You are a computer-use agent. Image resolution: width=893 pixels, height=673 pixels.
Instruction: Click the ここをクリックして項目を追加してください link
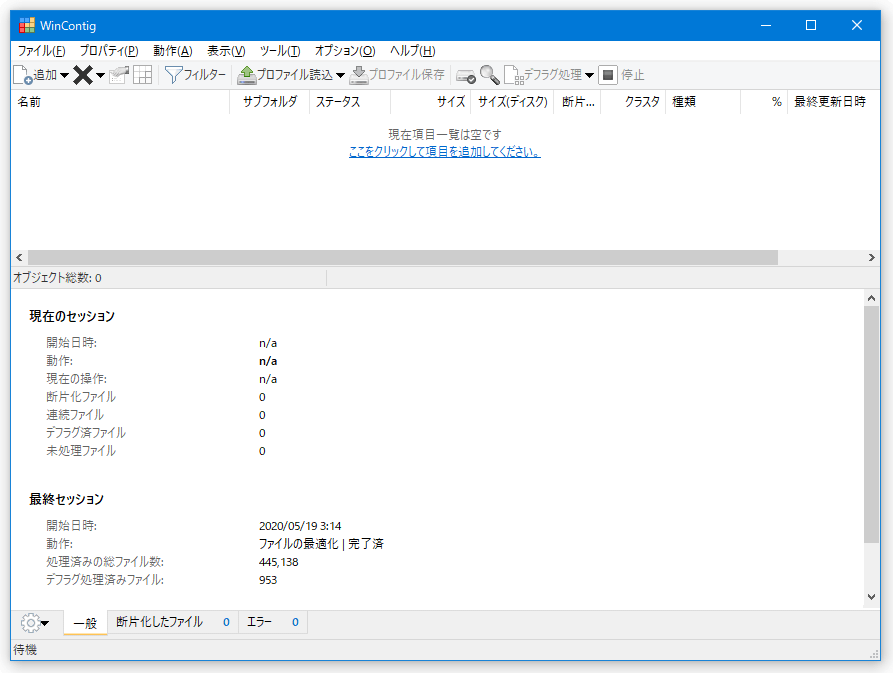(444, 151)
